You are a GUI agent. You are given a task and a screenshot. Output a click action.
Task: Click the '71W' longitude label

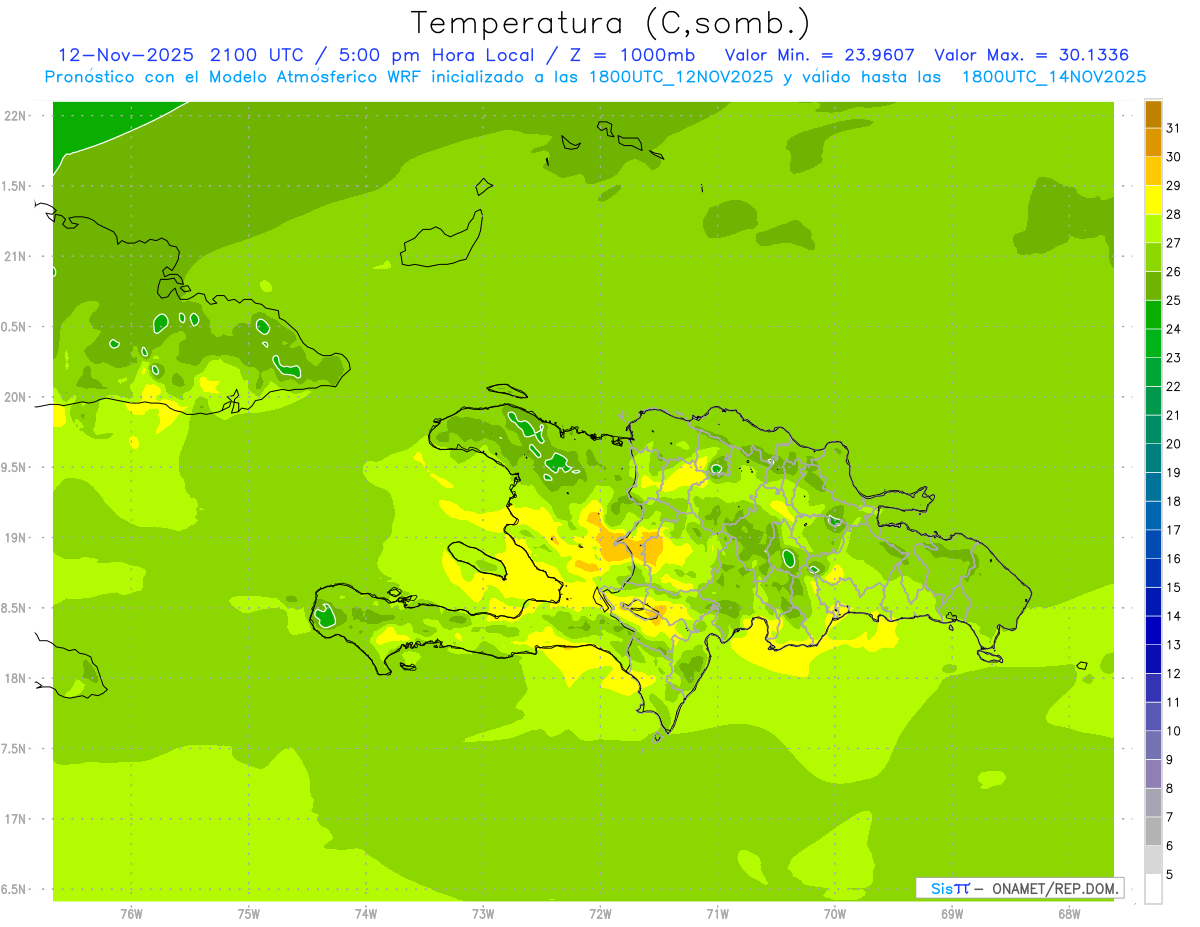(717, 913)
